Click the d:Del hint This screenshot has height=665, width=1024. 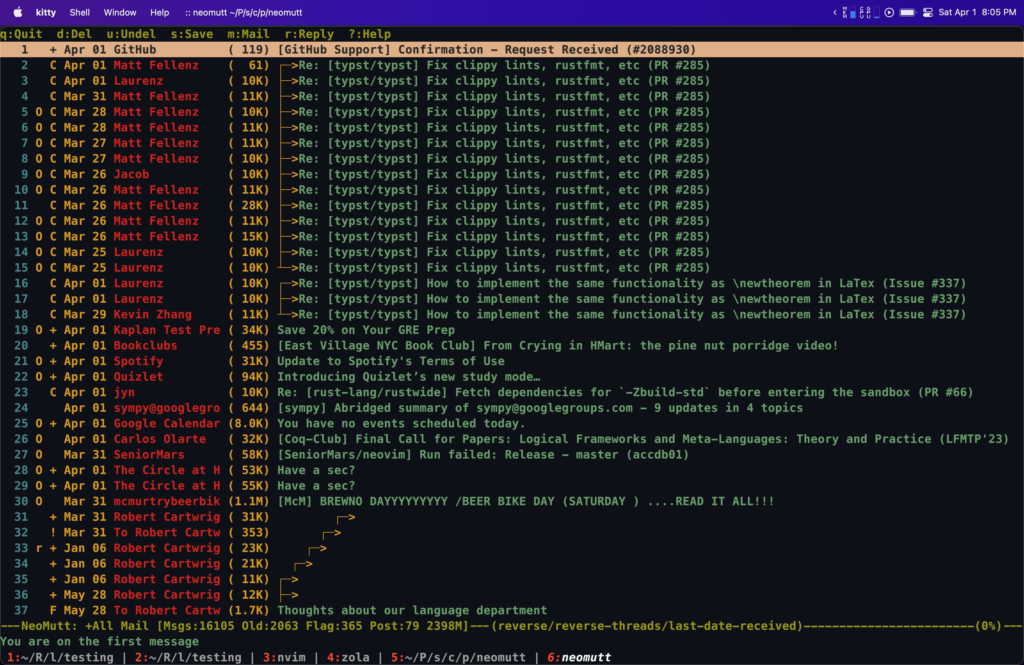tap(74, 34)
